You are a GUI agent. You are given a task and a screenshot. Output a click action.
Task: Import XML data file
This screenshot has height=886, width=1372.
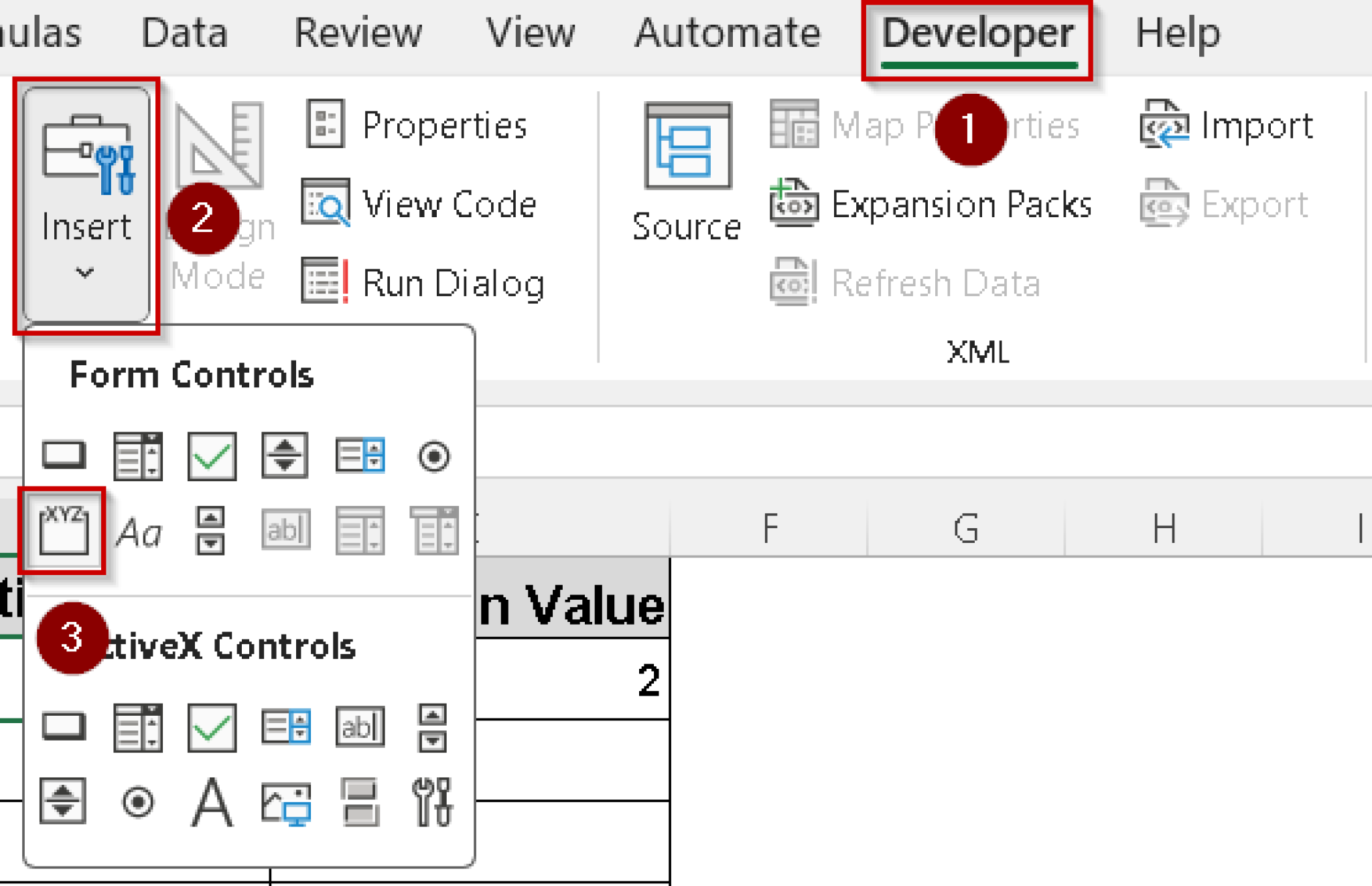click(1227, 125)
